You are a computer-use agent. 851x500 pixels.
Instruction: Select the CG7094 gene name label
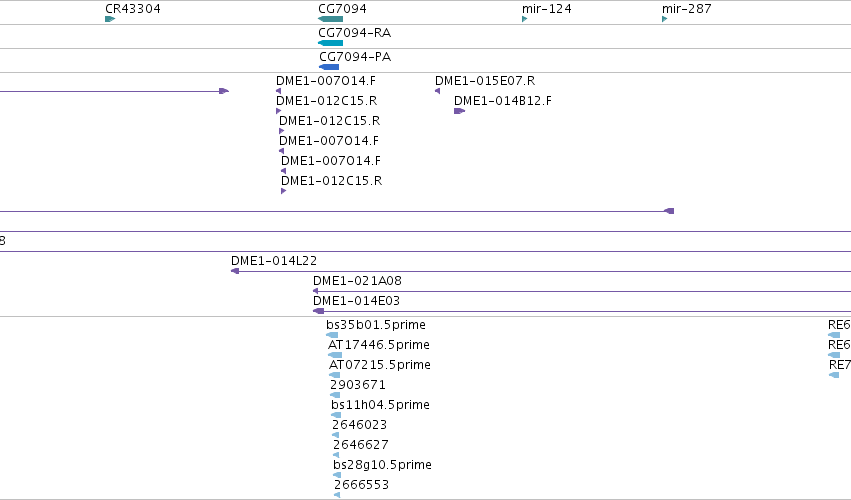342,9
